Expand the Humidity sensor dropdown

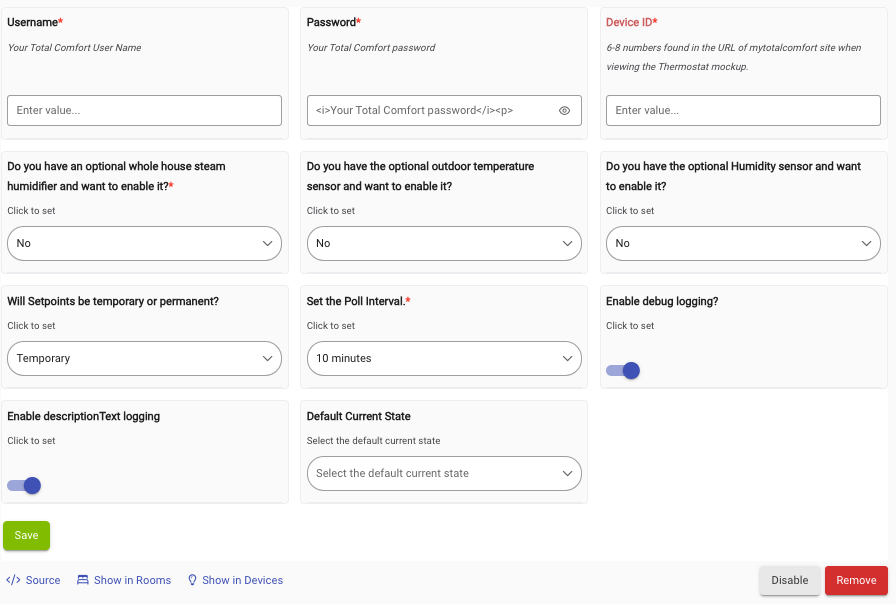pyautogui.click(x=743, y=243)
